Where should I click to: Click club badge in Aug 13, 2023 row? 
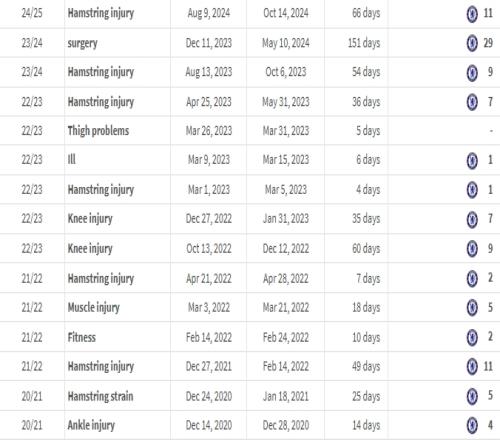pyautogui.click(x=472, y=72)
